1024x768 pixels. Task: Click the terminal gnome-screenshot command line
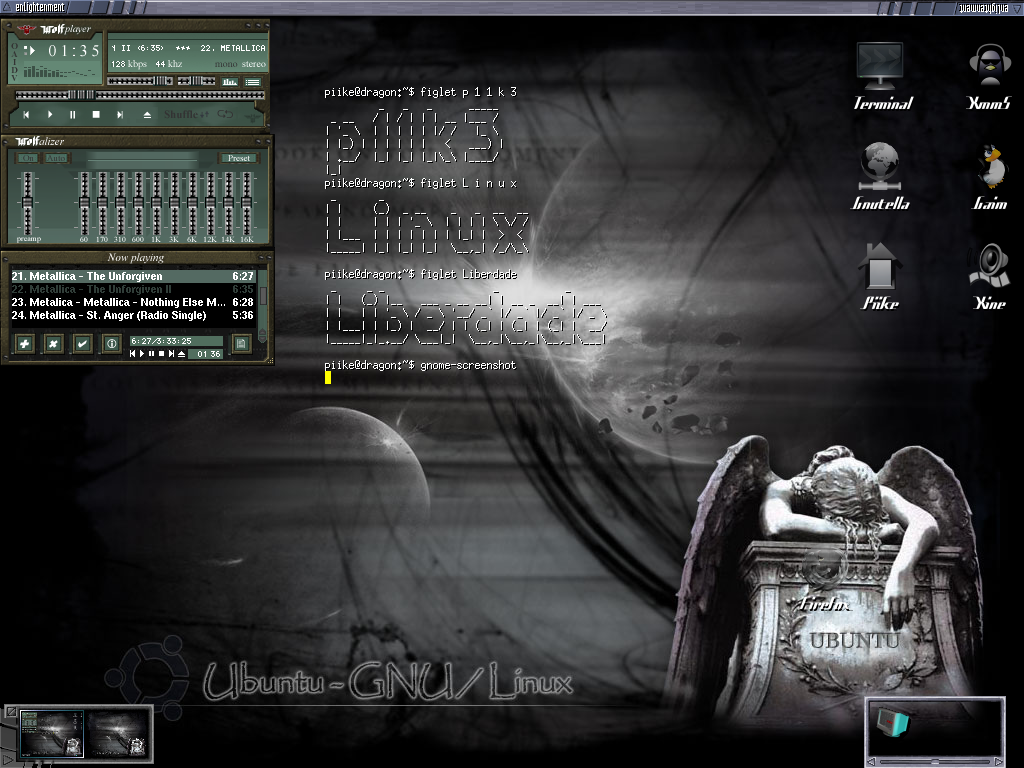coord(420,365)
